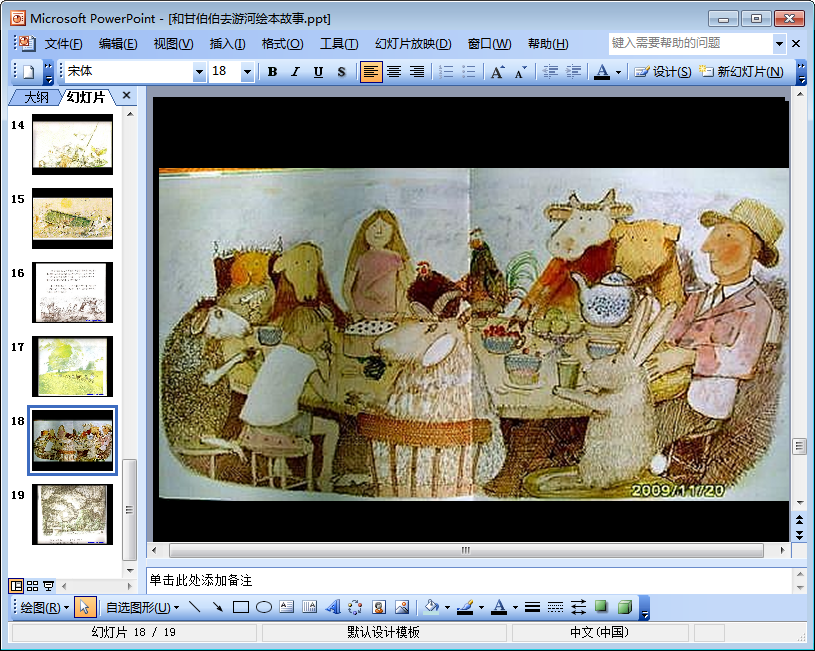
Task: Click the Select Objects arrow tool
Action: 85,607
